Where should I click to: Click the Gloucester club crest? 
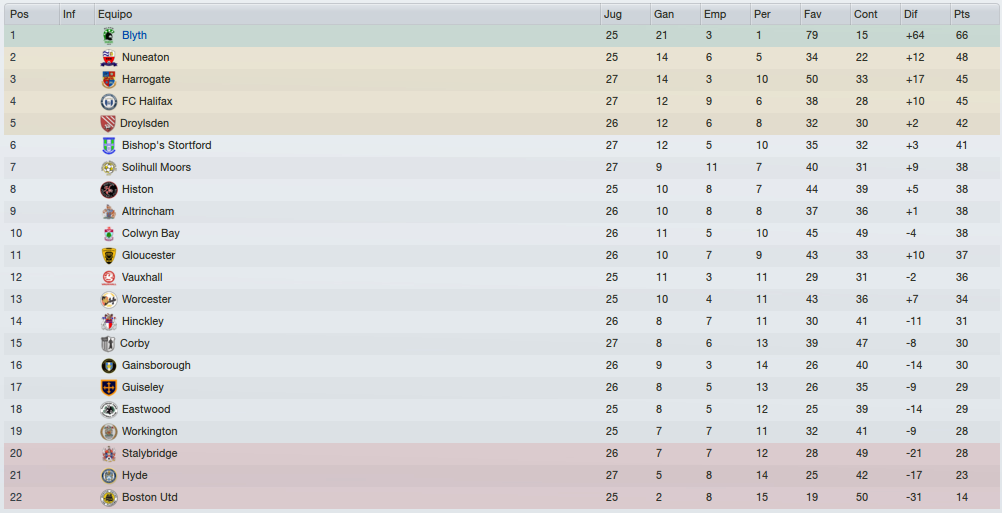click(109, 256)
